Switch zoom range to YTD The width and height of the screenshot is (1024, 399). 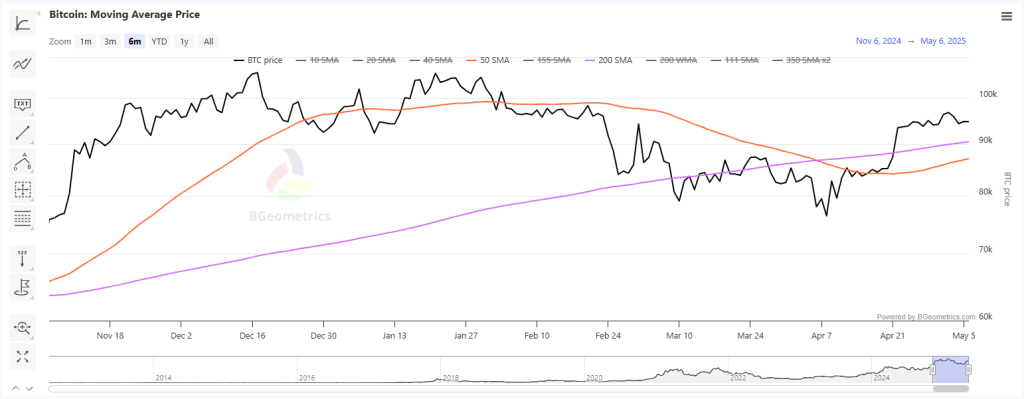pos(159,41)
